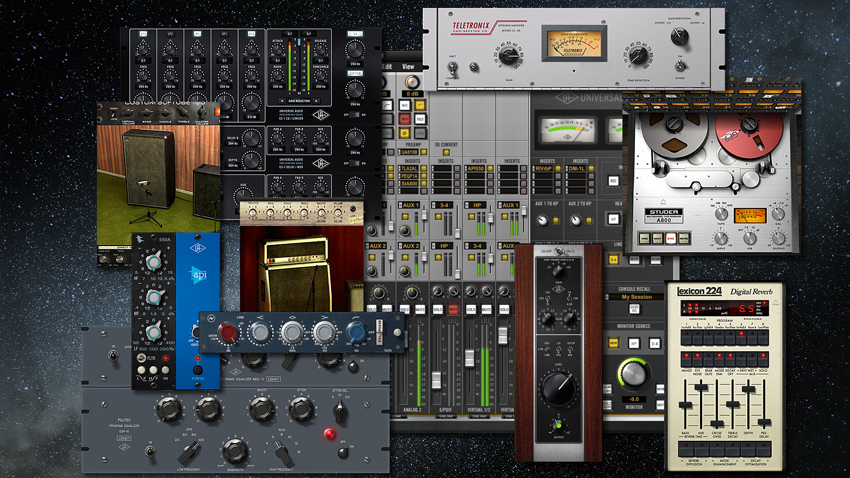This screenshot has height=478, width=850.
Task: Click the API 550A LF band knob
Action: click(x=153, y=332)
